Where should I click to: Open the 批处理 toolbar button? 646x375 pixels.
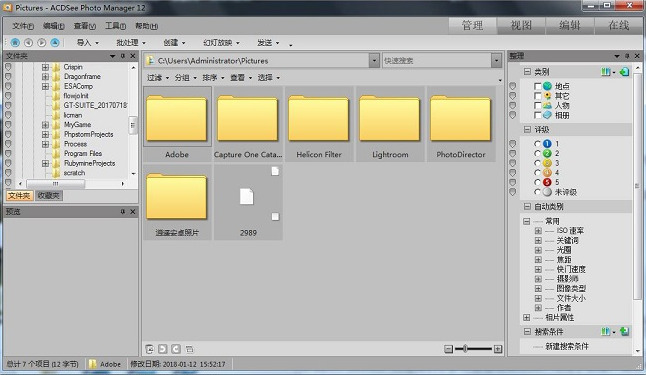click(131, 42)
